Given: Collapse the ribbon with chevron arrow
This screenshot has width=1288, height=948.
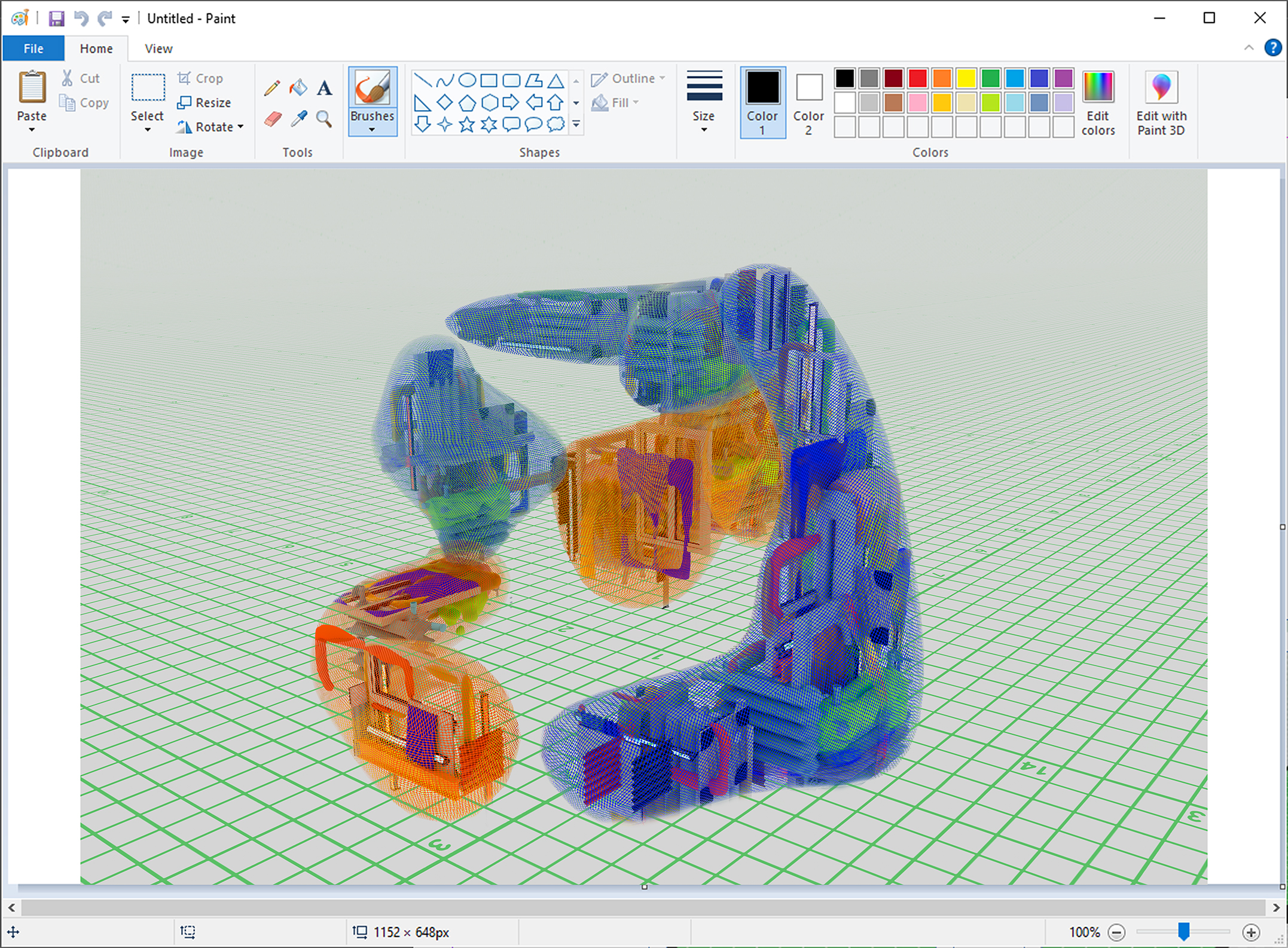Looking at the screenshot, I should (x=1249, y=48).
